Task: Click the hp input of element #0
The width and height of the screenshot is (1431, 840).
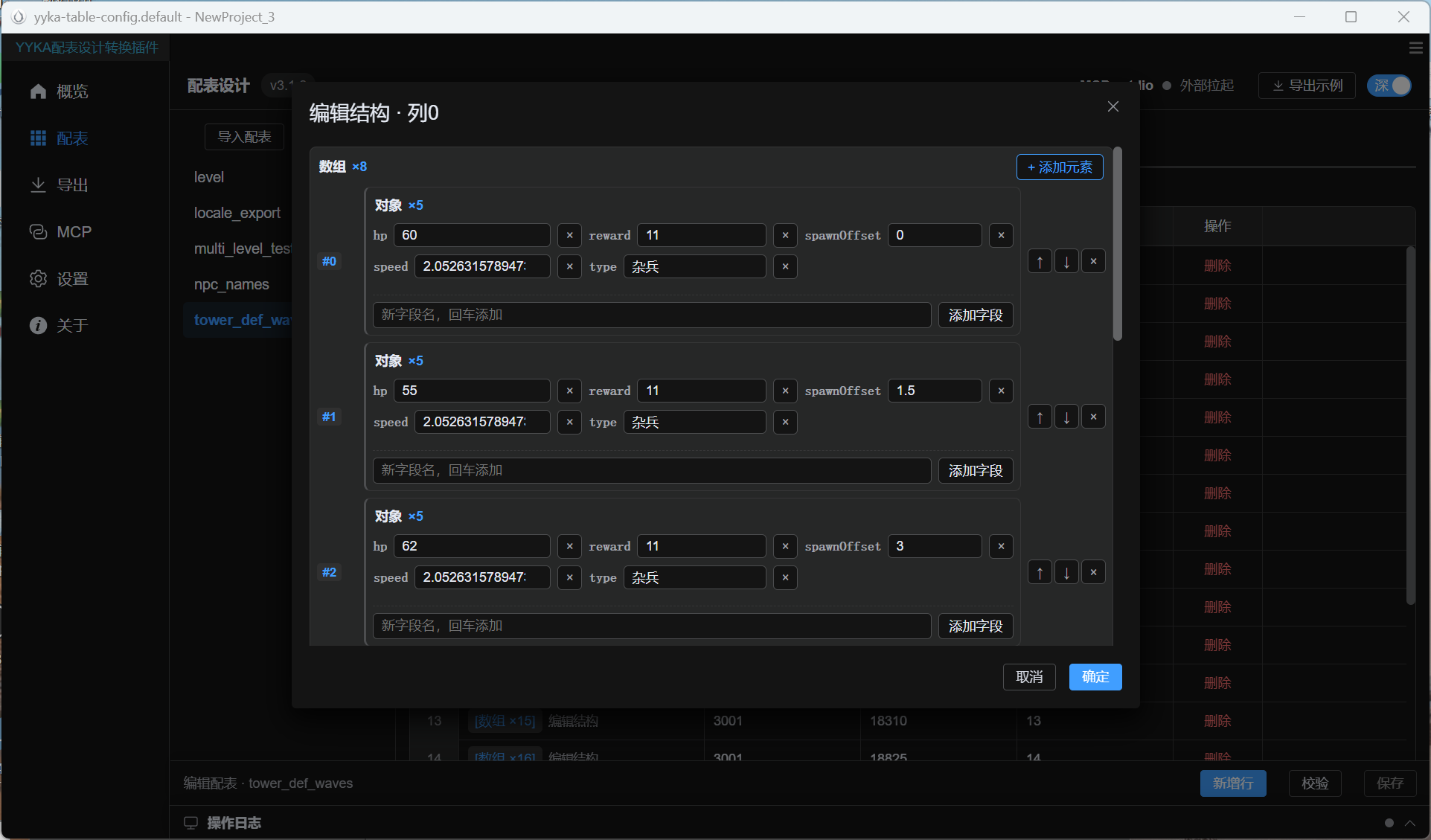Action: click(472, 235)
